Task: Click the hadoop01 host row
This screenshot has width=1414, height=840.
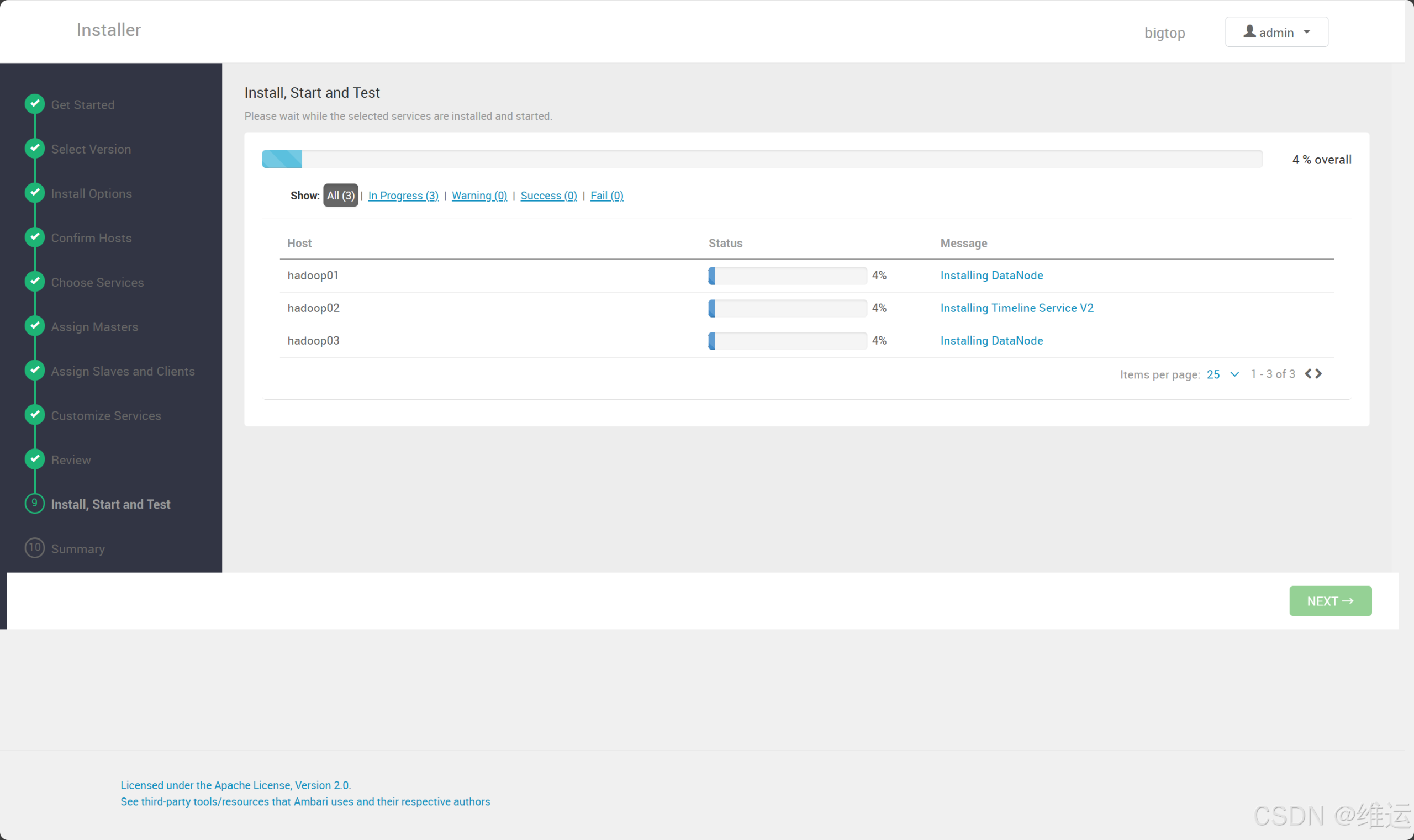Action: click(313, 275)
